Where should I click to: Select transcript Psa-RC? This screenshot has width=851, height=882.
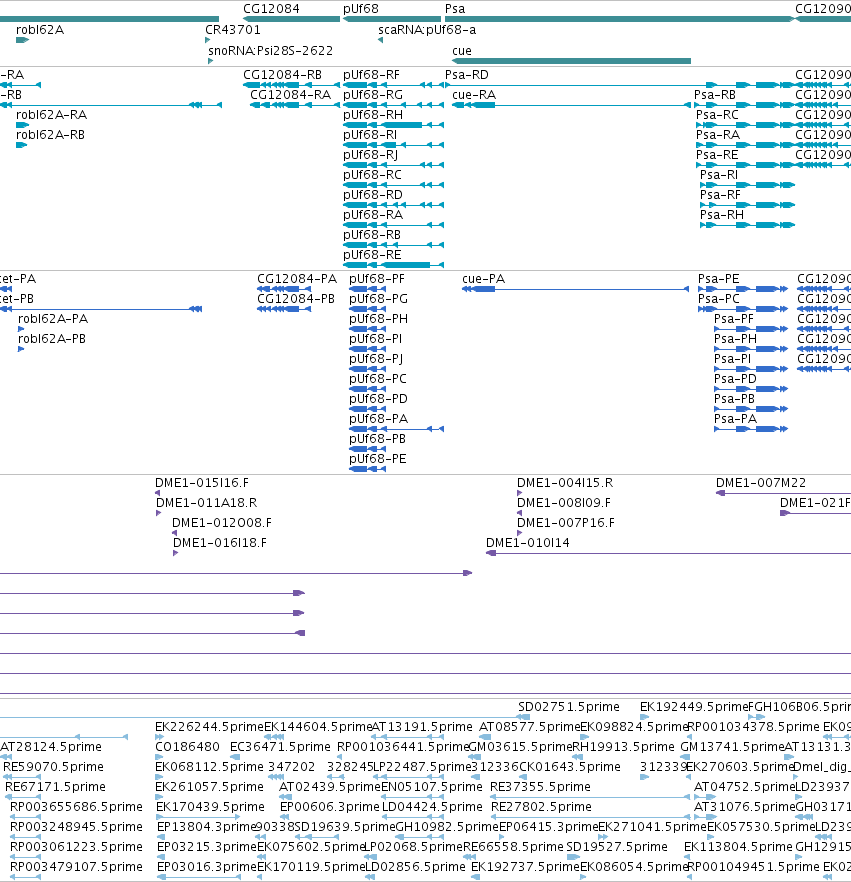717,115
